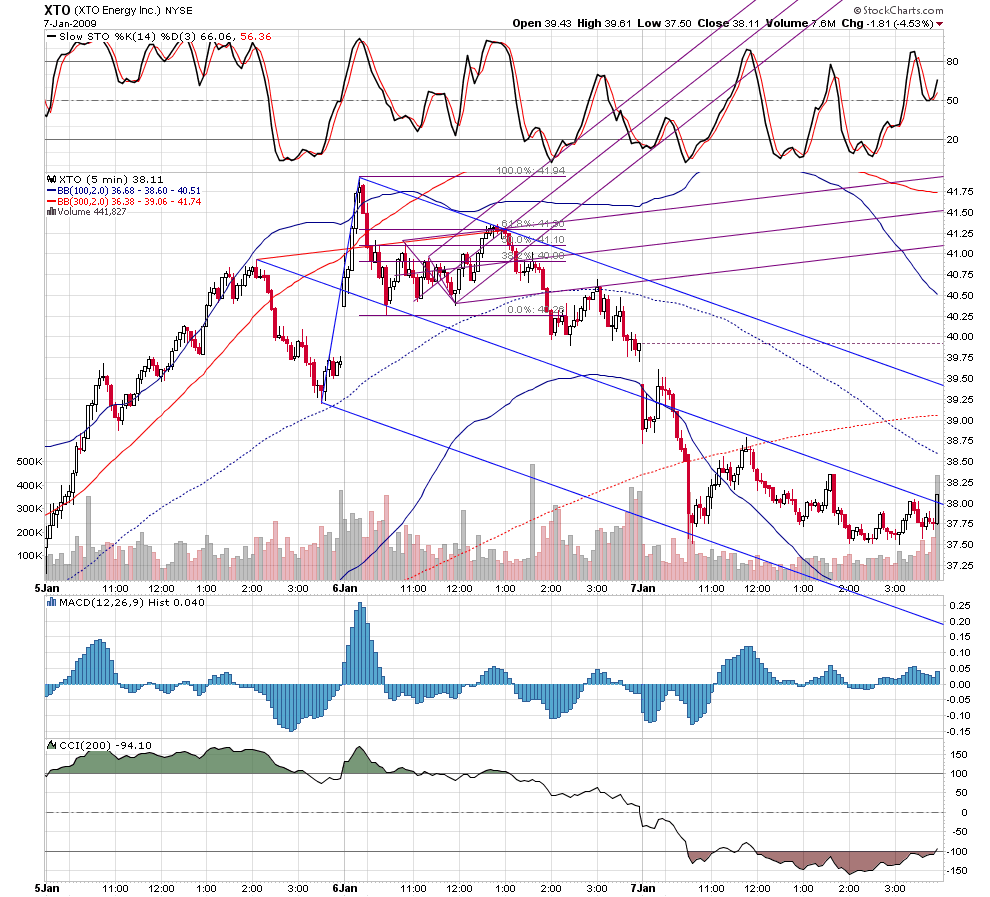Click the "6Jan" date label under the price panel

click(345, 588)
